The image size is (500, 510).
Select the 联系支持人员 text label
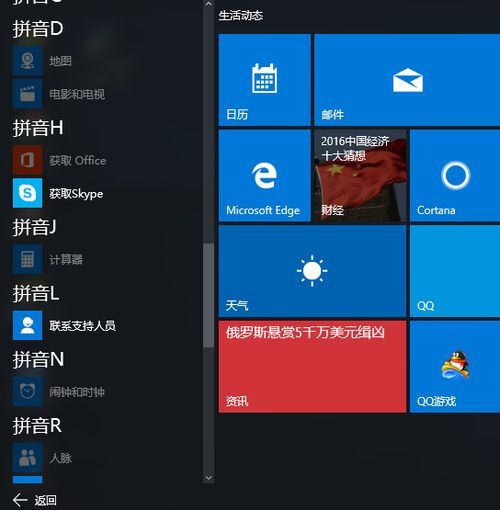[83, 326]
